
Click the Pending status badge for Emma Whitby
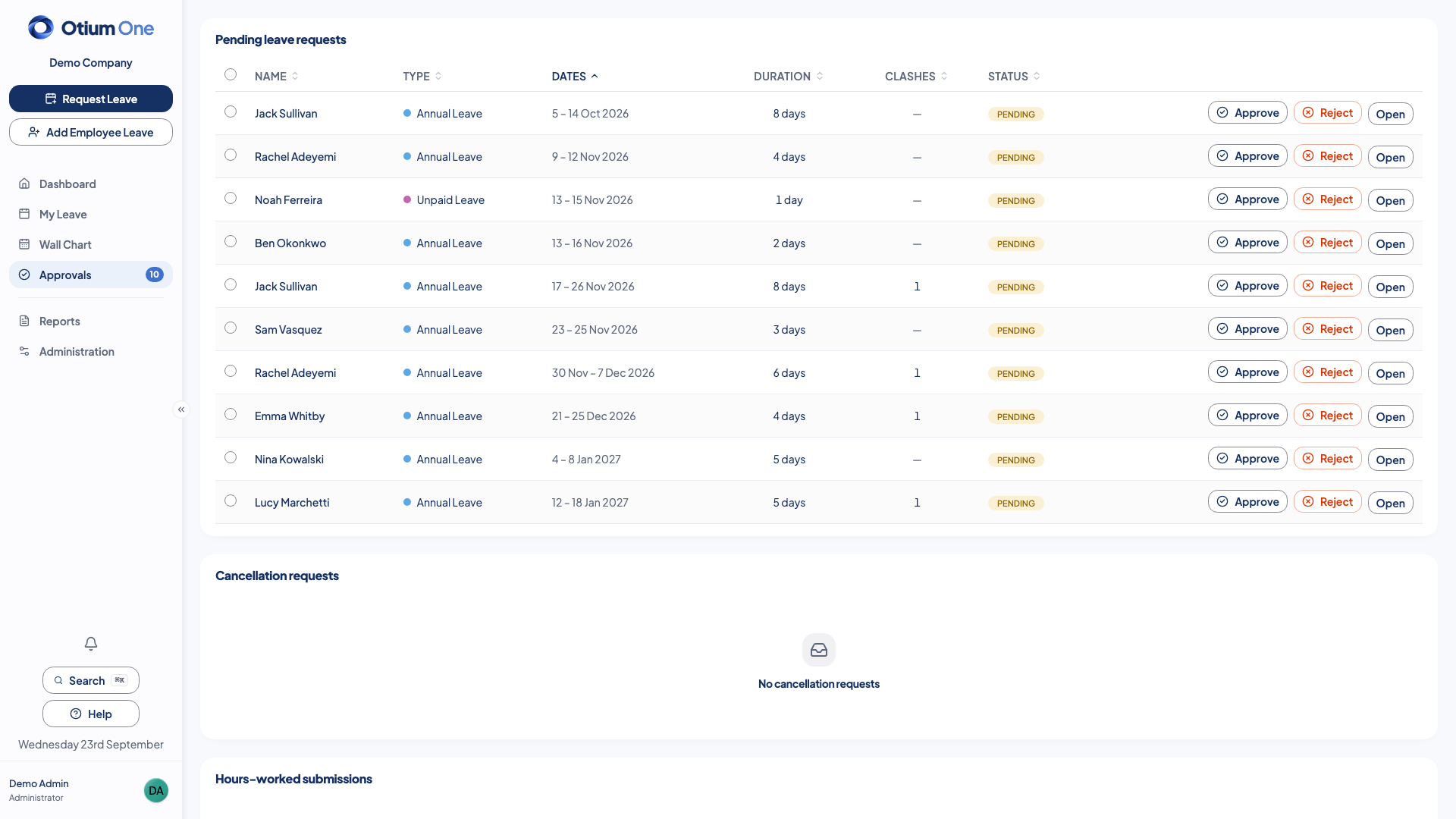tap(1015, 416)
